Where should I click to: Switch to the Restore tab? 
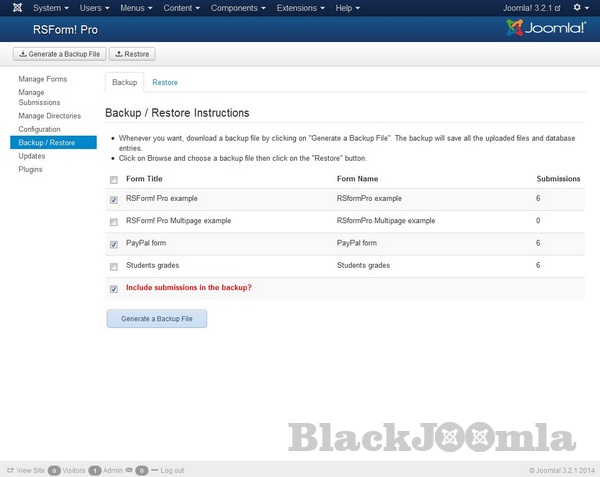(x=165, y=82)
